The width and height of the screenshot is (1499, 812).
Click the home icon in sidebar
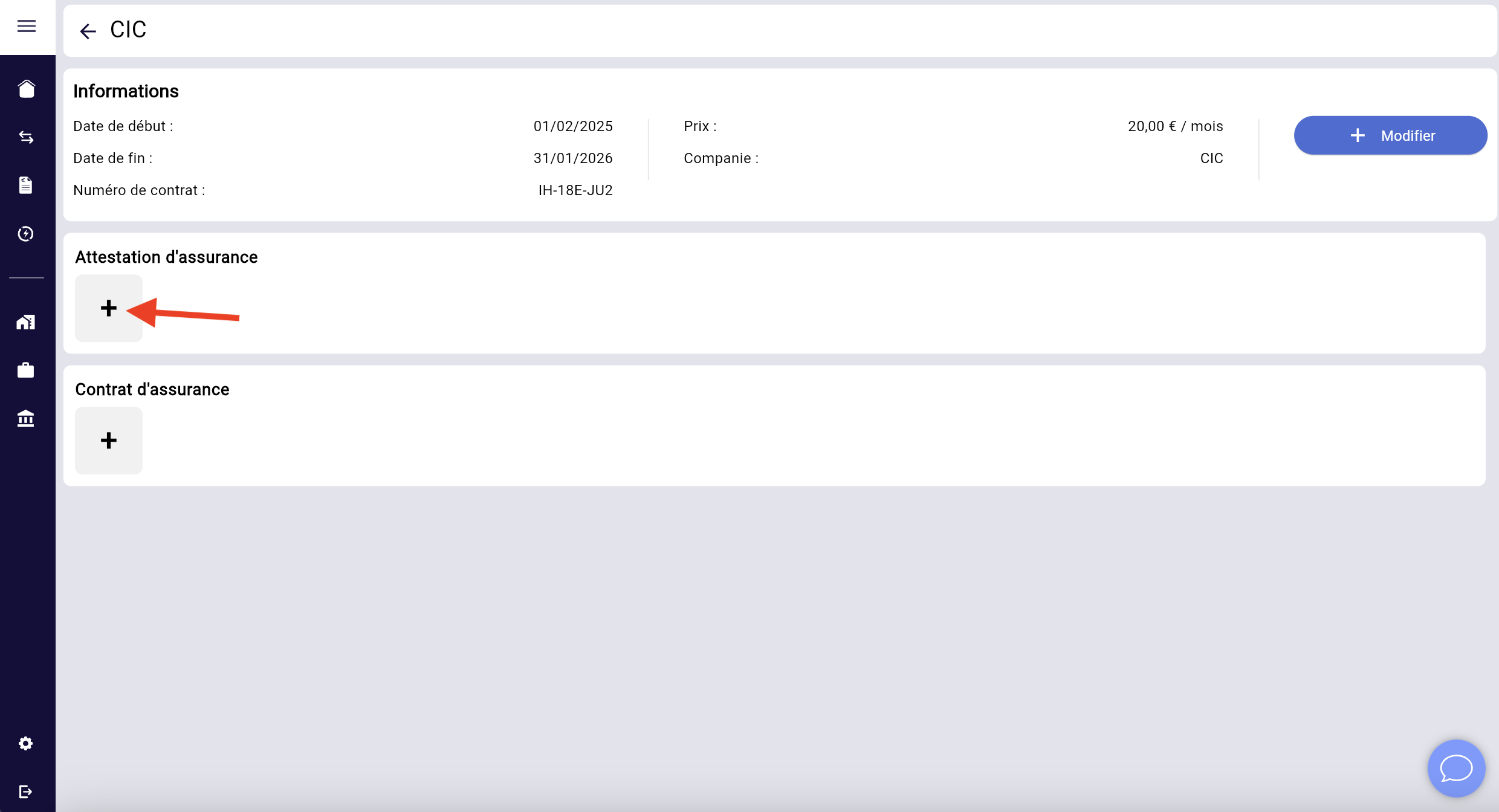[26, 89]
